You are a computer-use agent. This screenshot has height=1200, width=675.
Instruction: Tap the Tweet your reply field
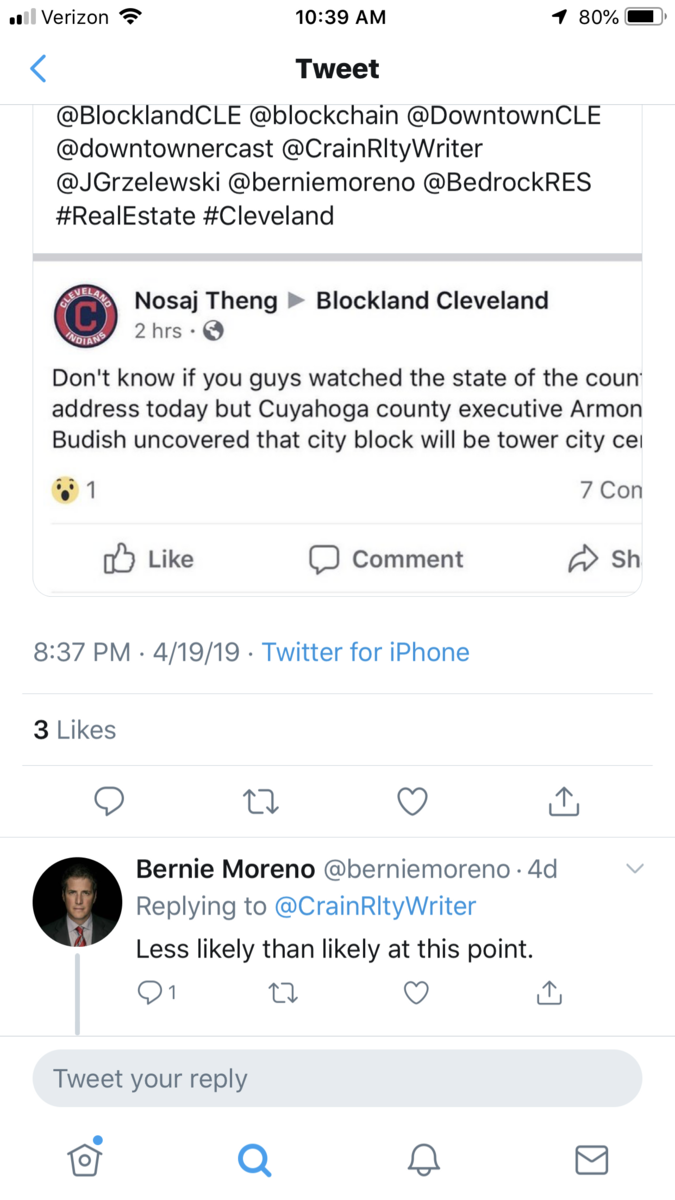[x=337, y=1079]
